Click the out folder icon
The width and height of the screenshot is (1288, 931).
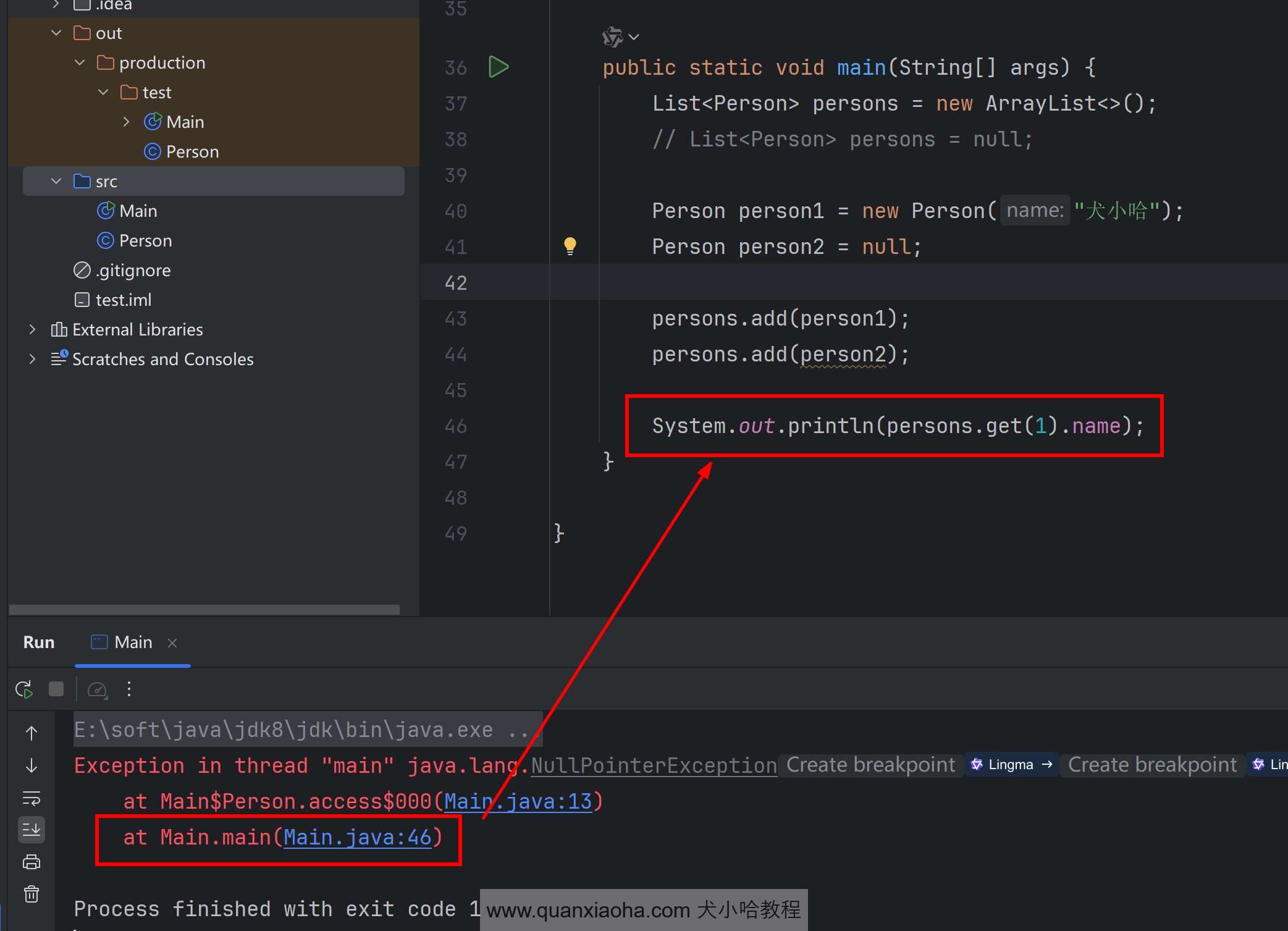[82, 33]
